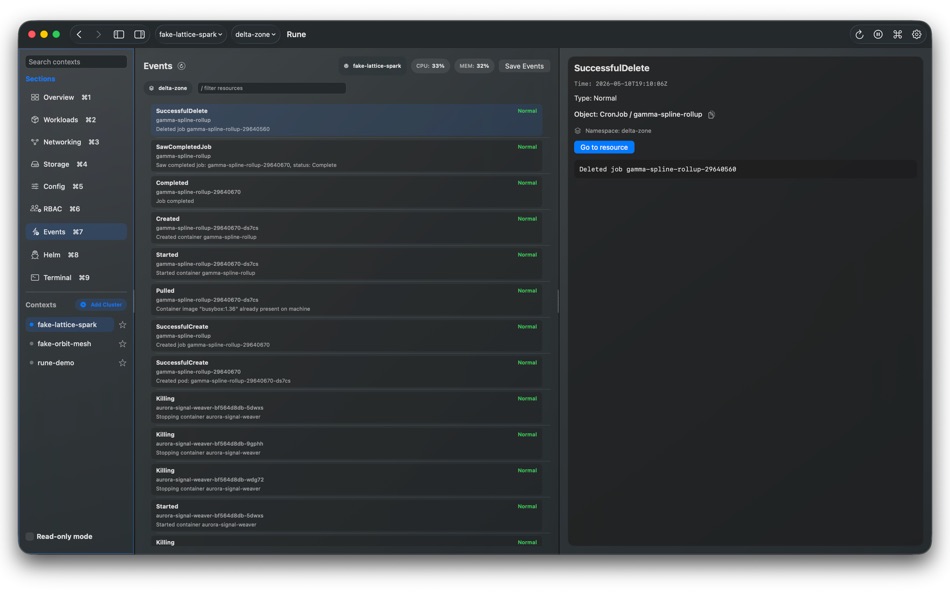
Task: Open the Terminal section
Action: (x=76, y=278)
